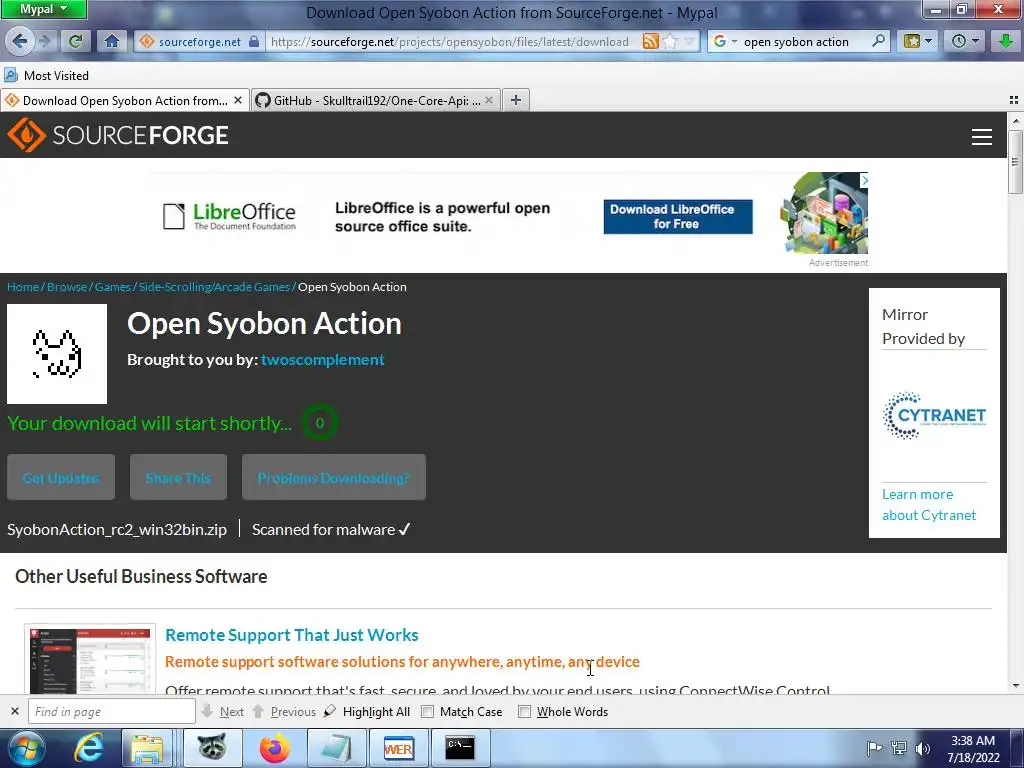Open the browser home page icon
The width and height of the screenshot is (1024, 768).
[x=112, y=42]
